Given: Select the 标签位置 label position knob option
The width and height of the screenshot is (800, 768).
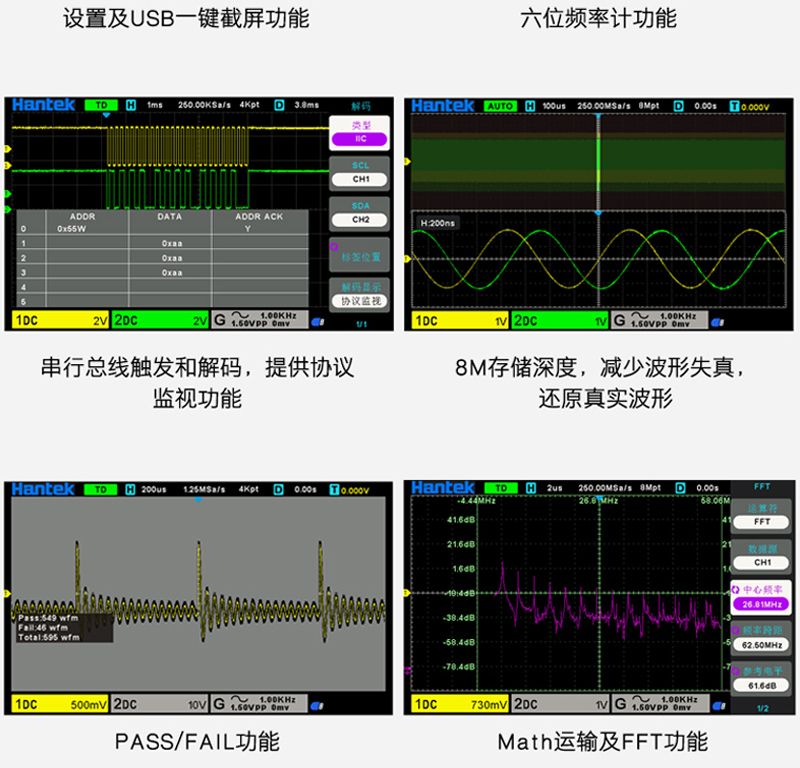Looking at the screenshot, I should (360, 254).
